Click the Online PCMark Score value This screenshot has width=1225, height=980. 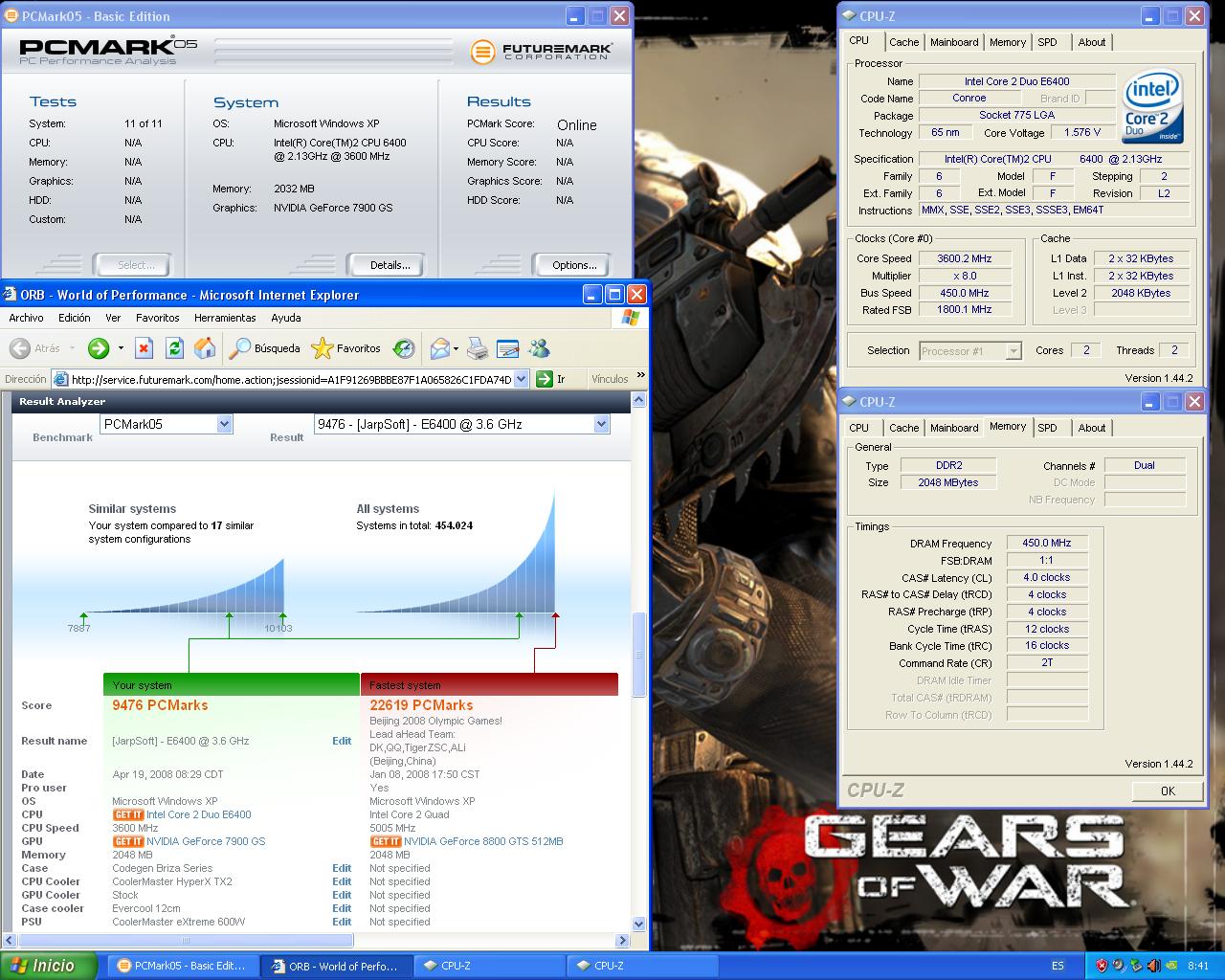click(x=577, y=124)
